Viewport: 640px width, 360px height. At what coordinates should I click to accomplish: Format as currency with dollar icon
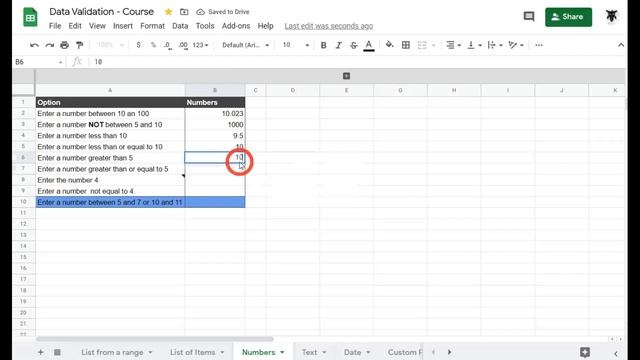(x=138, y=45)
